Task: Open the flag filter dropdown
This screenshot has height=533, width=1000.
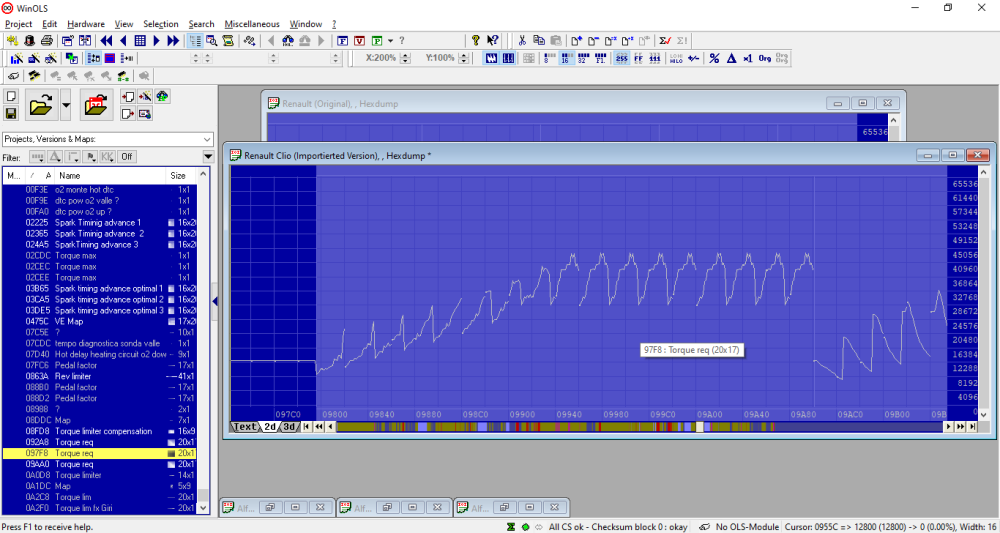Action: pyautogui.click(x=91, y=157)
